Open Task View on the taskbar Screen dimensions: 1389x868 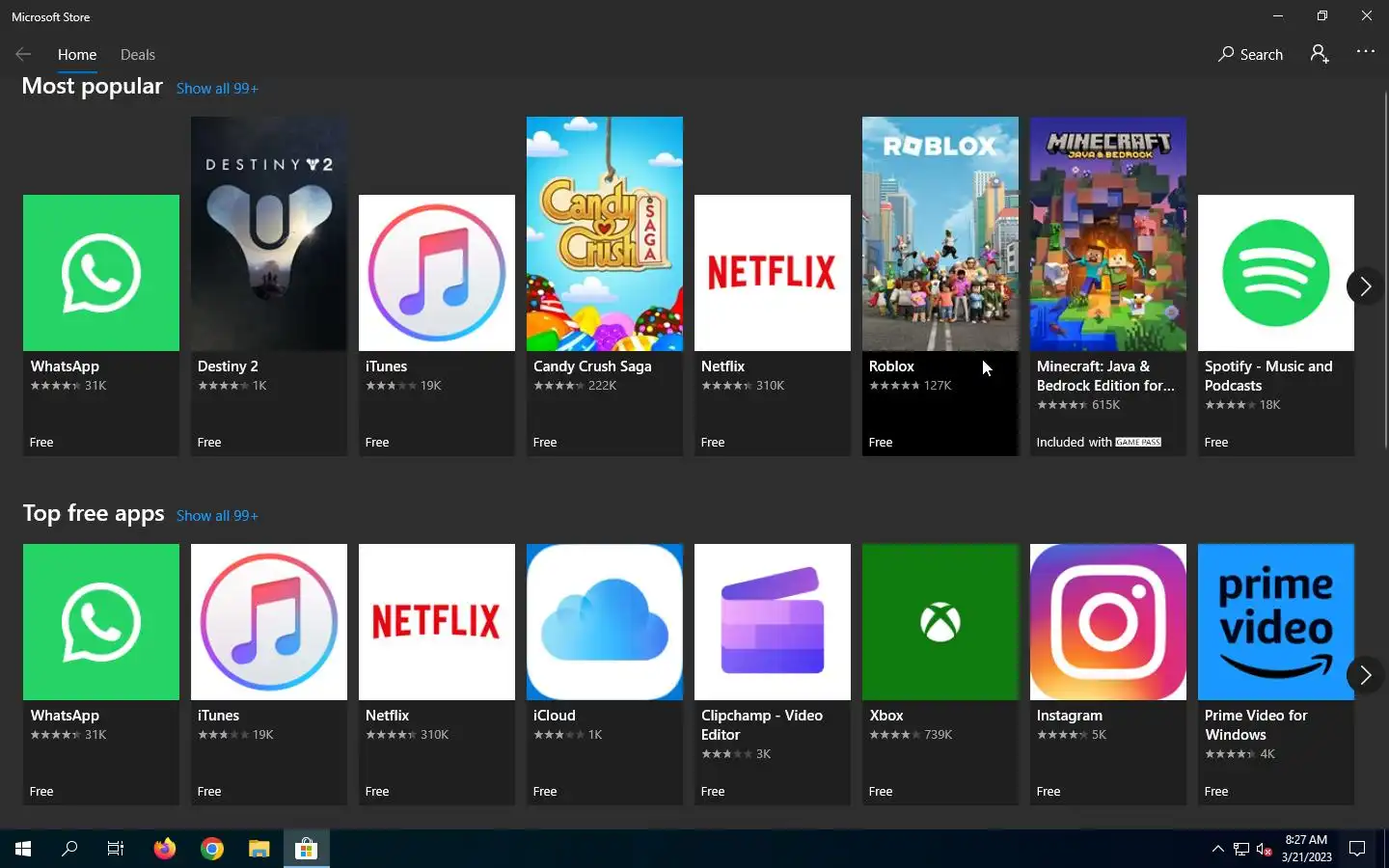116,849
